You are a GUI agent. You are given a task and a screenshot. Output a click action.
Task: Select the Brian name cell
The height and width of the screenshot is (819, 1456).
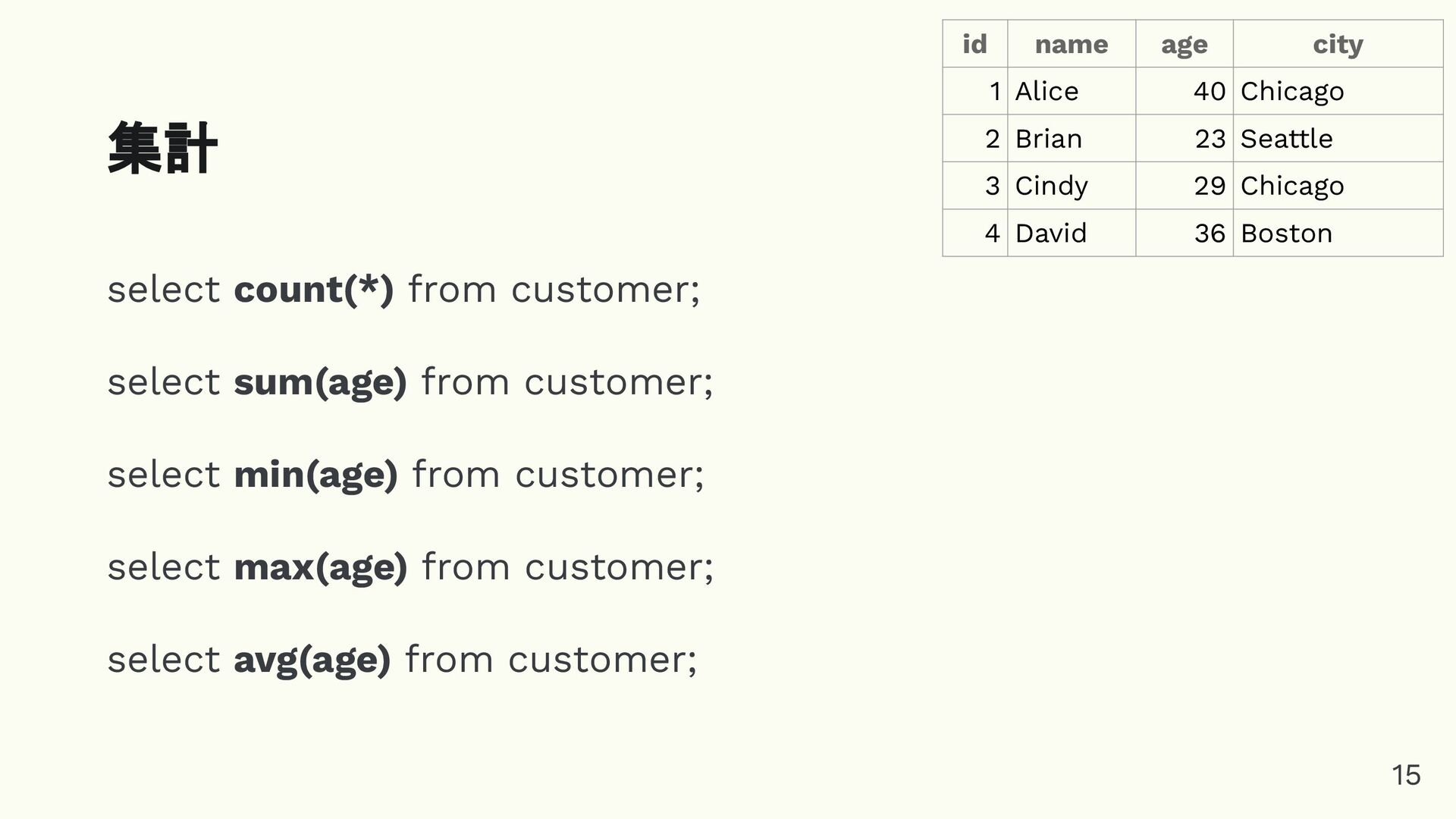(1072, 138)
